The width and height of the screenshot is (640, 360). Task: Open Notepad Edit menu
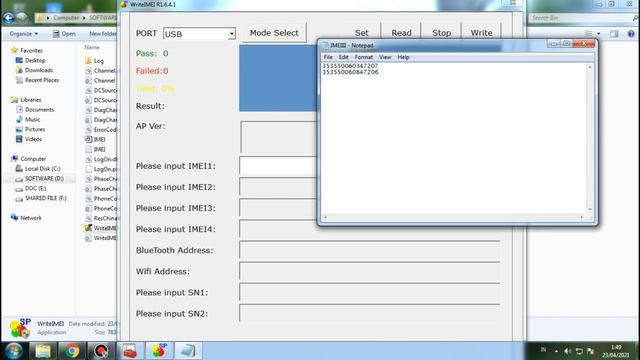[343, 57]
